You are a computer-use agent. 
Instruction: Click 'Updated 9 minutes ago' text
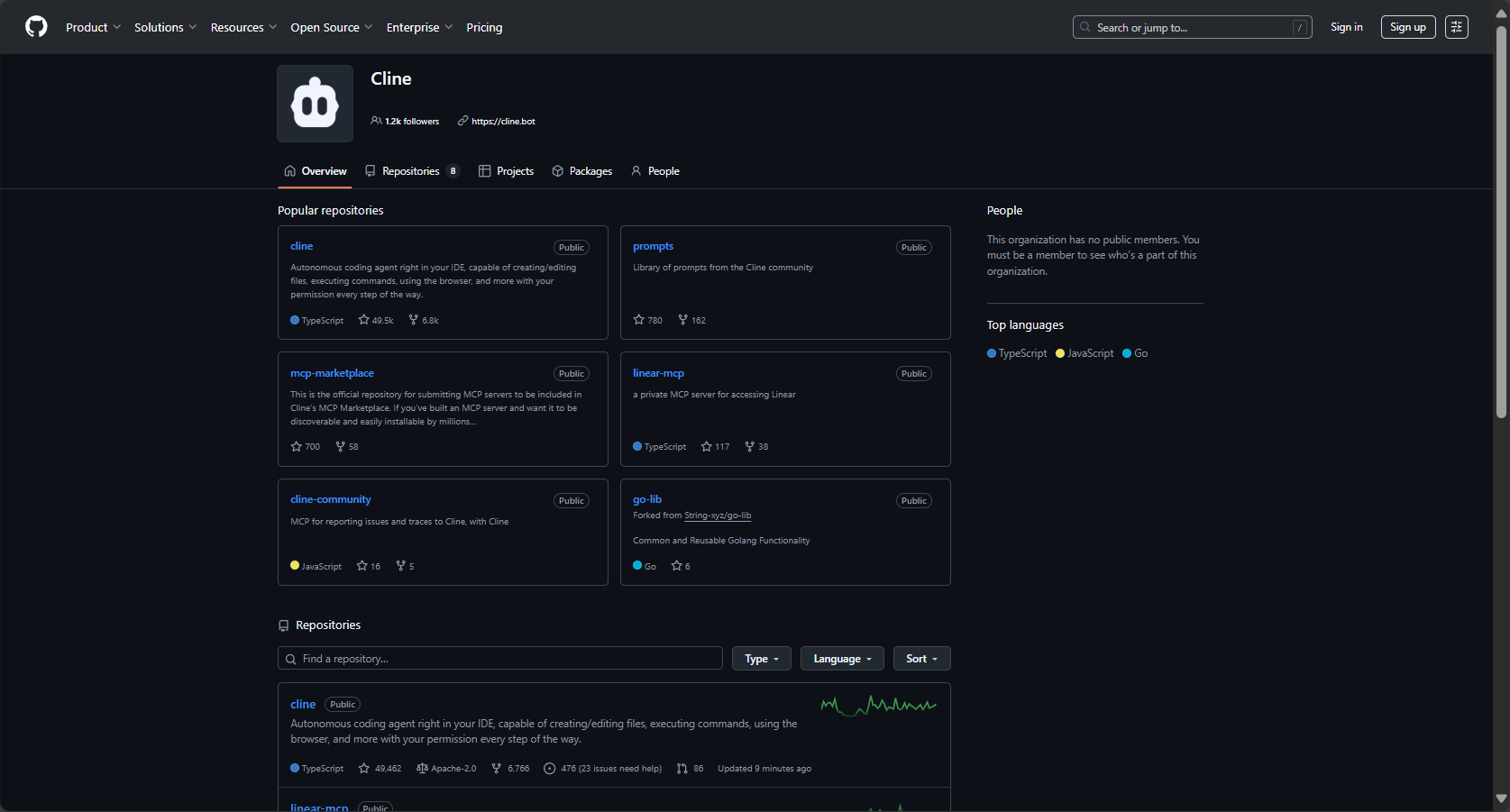click(x=764, y=769)
